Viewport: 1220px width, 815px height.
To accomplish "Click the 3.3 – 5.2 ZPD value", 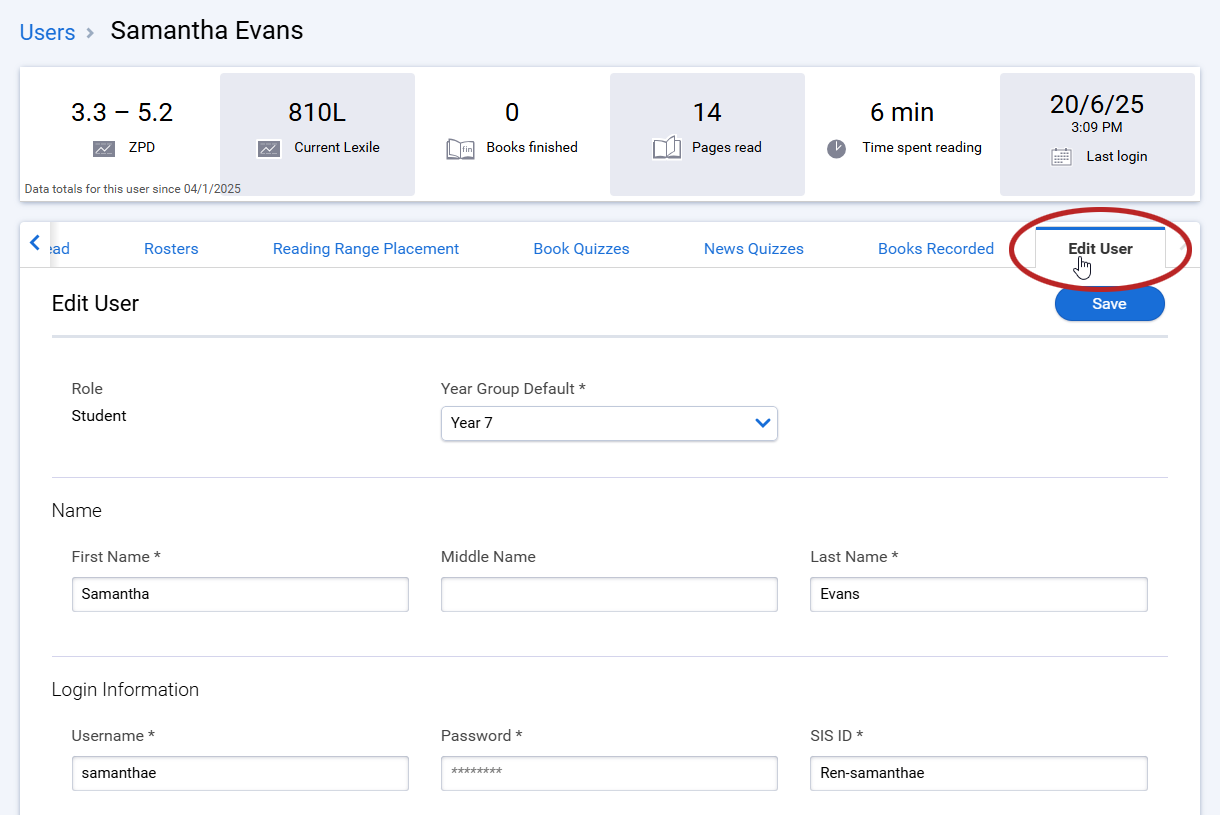I will coord(122,113).
